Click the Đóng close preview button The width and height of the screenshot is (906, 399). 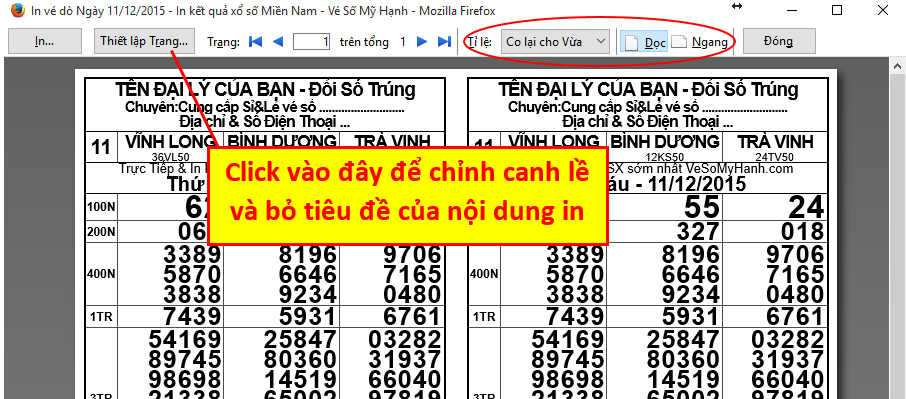779,42
